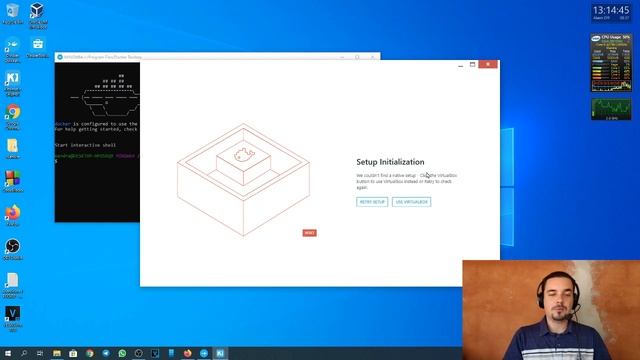Focus the Docker terminal prompt line
This screenshot has height=360, width=640.
point(56,161)
